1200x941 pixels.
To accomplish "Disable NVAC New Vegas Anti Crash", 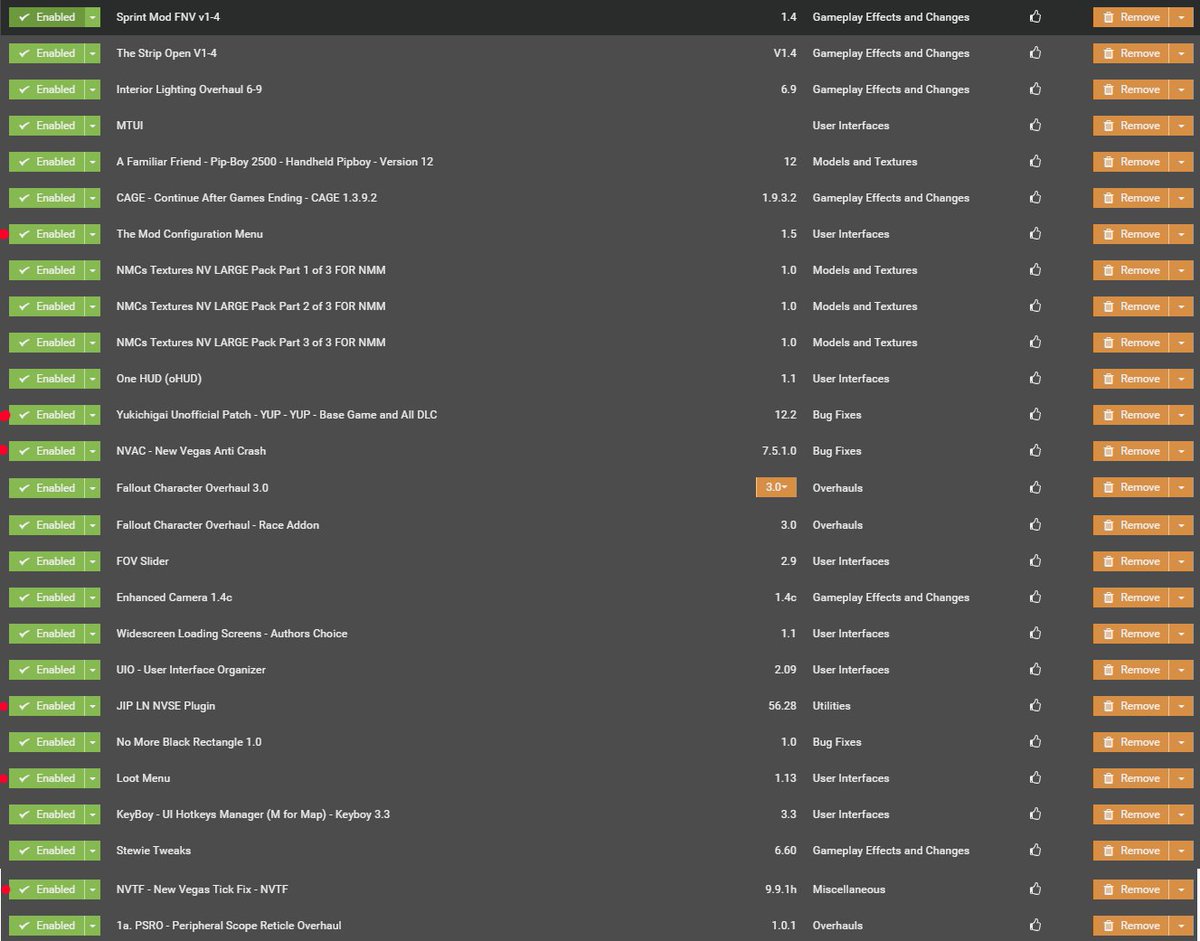I will (46, 451).
